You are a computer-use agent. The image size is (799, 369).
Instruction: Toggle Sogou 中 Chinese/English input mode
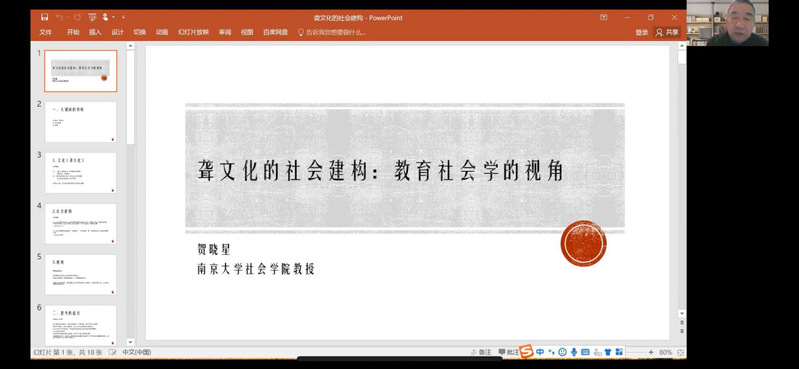(x=540, y=352)
